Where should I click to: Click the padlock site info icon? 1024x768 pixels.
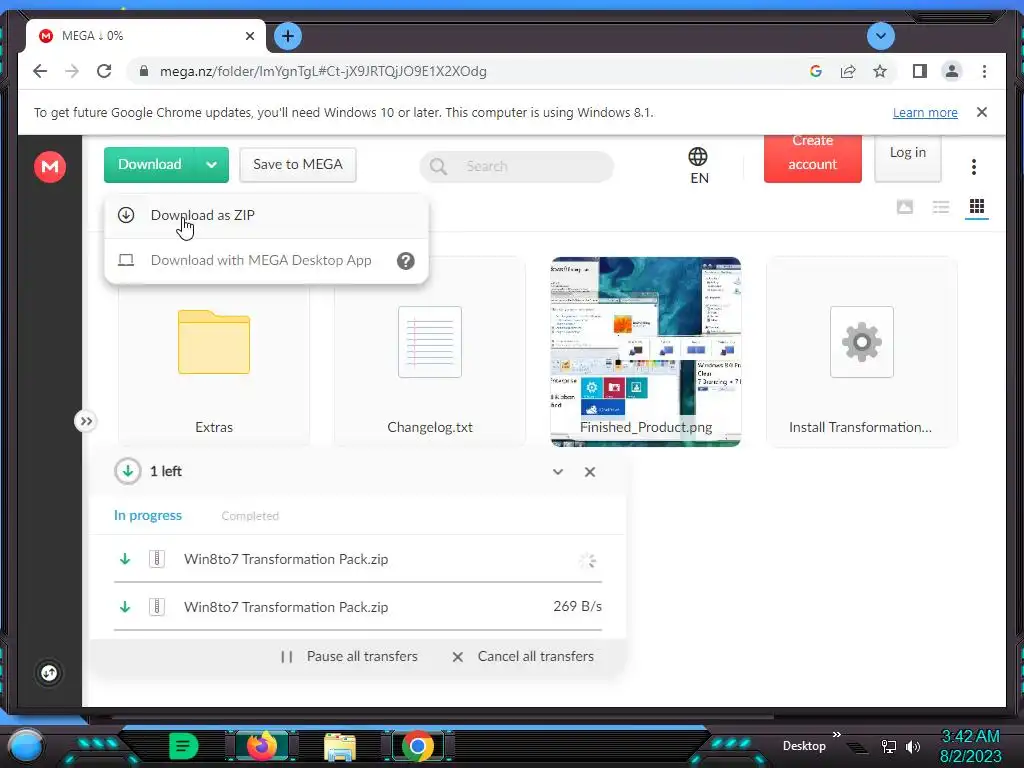[x=144, y=71]
